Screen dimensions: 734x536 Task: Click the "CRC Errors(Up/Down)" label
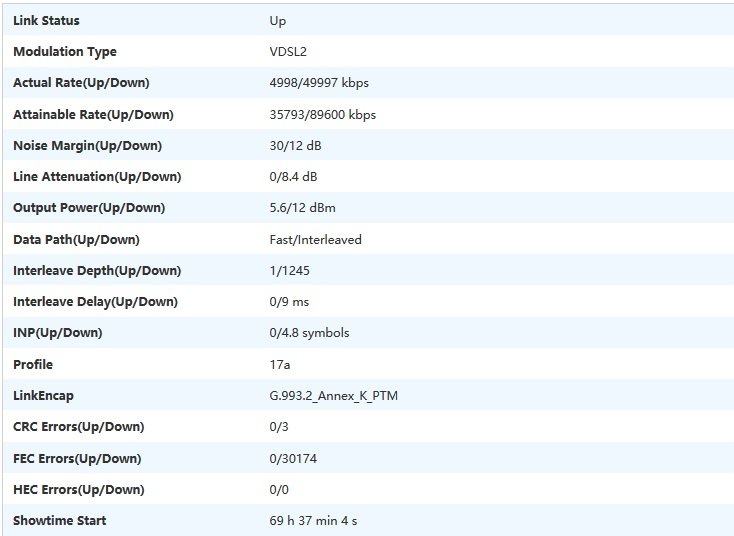[x=79, y=427]
